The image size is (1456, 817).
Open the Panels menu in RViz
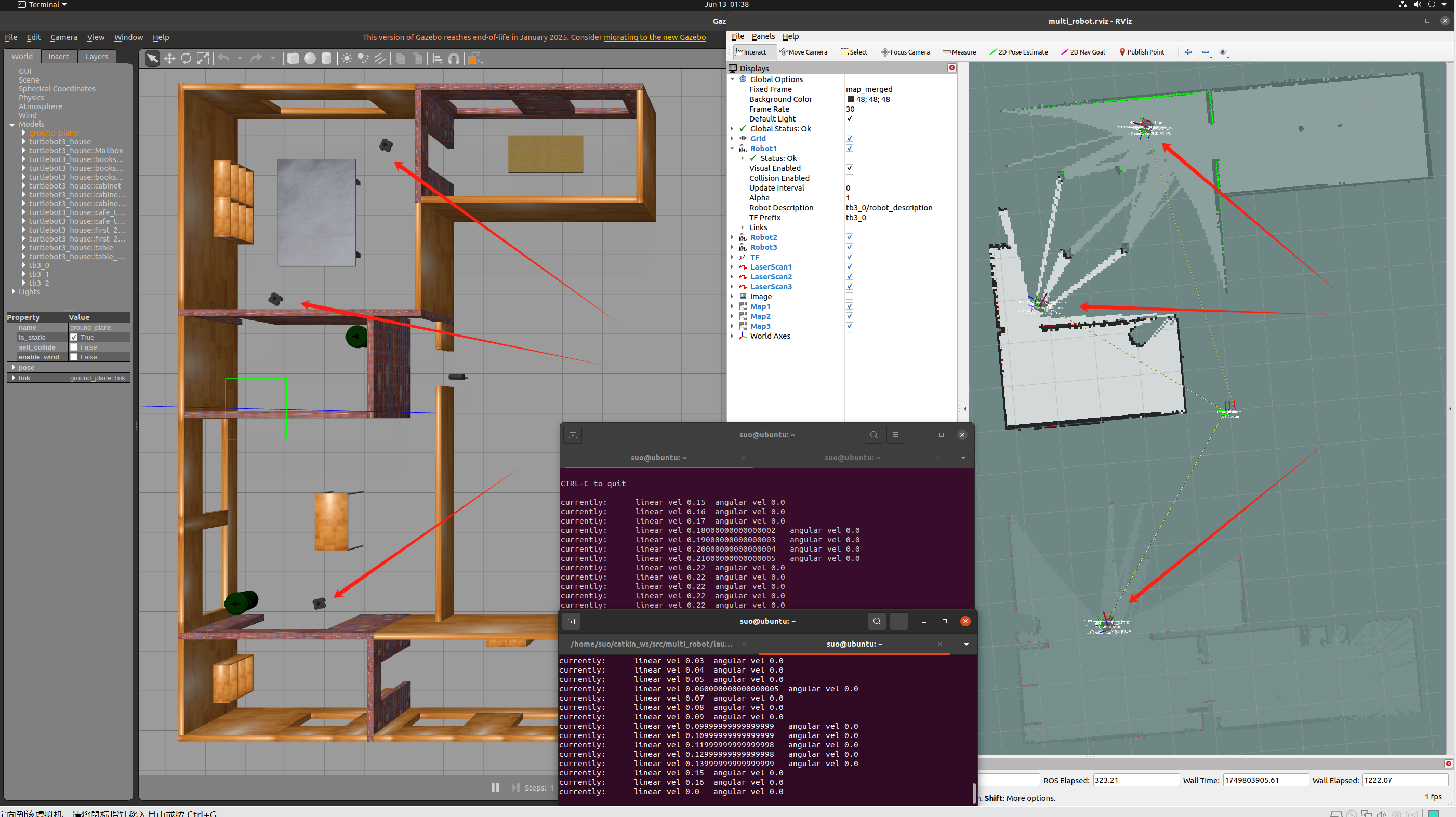(762, 36)
